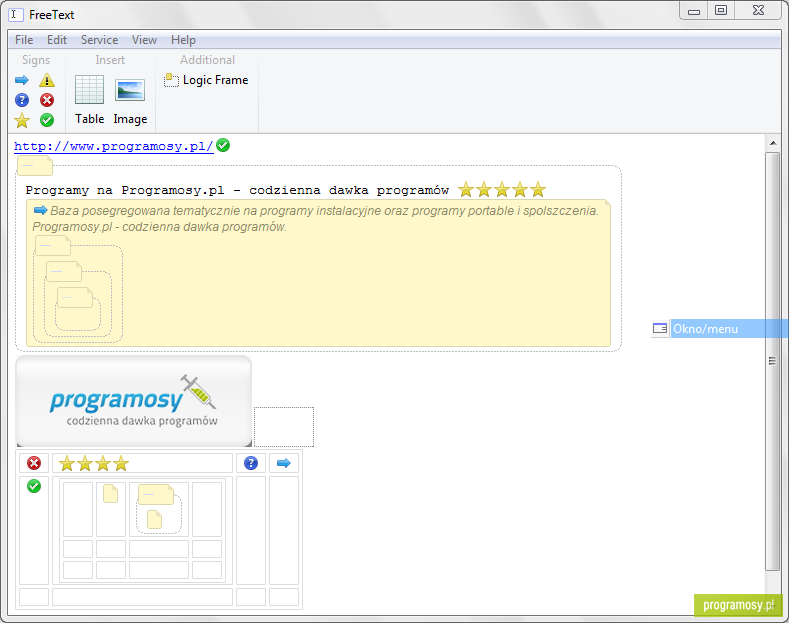Click the vertical scrollbar thumb
This screenshot has width=789, height=623.
pos(773,361)
